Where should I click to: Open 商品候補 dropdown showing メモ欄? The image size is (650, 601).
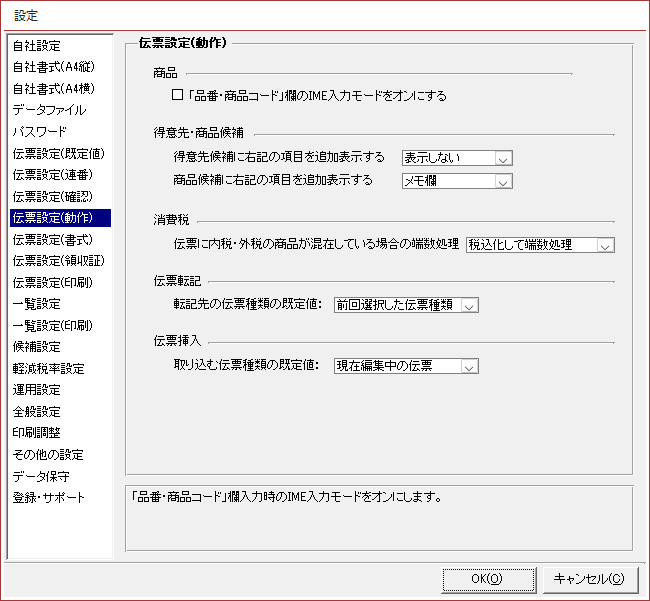(503, 181)
